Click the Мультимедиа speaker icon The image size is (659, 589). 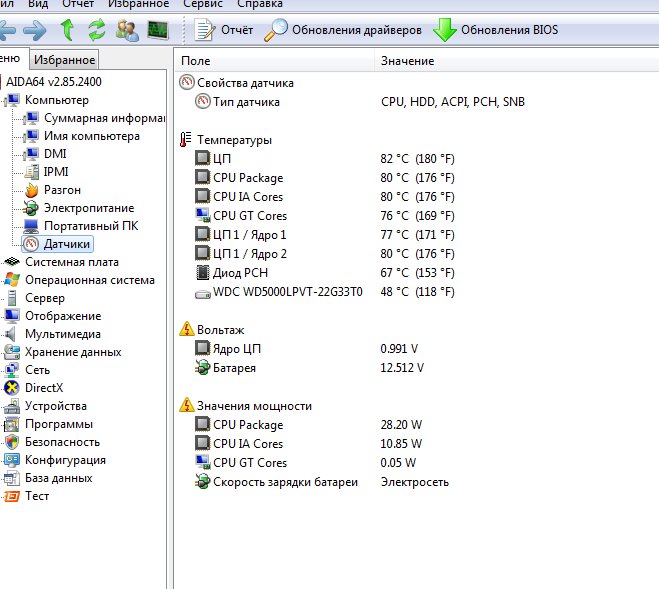tap(11, 334)
